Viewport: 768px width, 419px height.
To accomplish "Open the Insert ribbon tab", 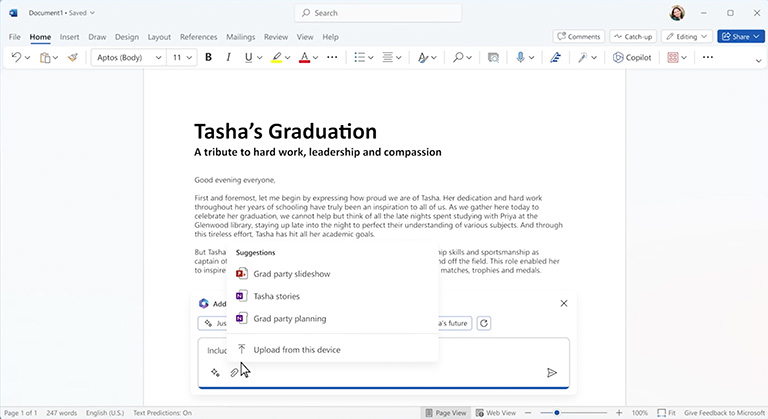I will coord(69,37).
